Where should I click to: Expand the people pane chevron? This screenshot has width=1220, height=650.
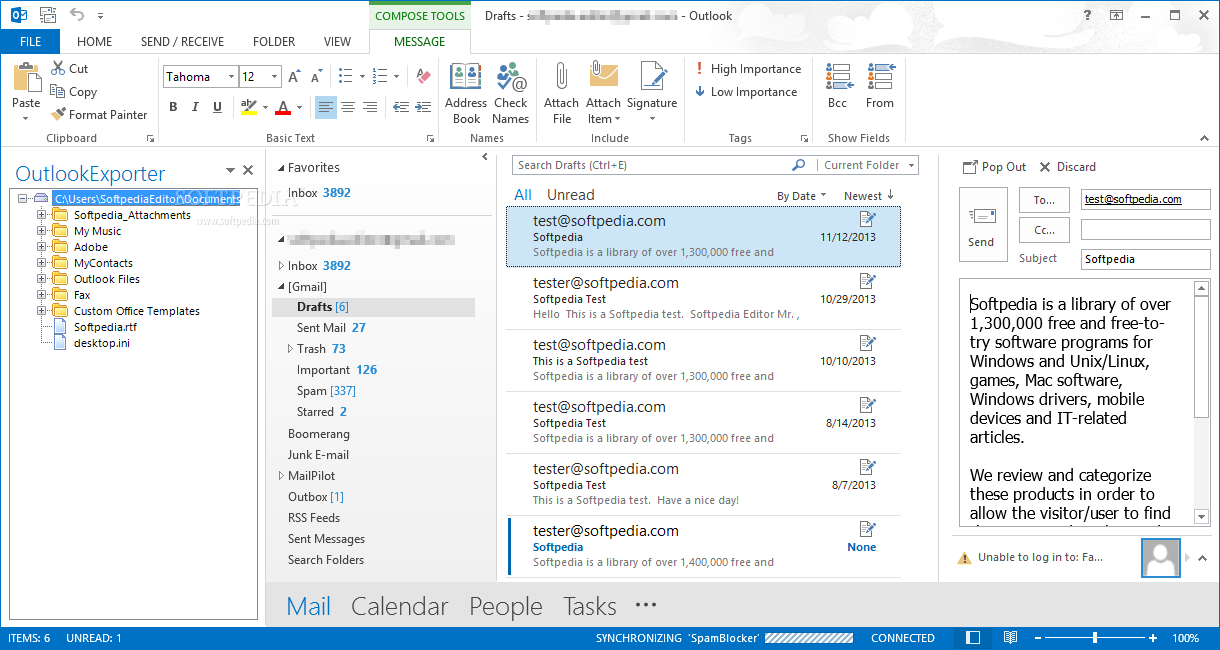pyautogui.click(x=1202, y=558)
